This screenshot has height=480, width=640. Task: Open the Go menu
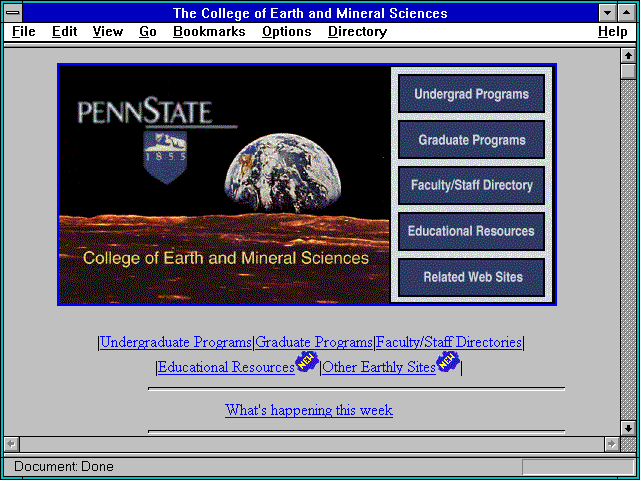148,32
